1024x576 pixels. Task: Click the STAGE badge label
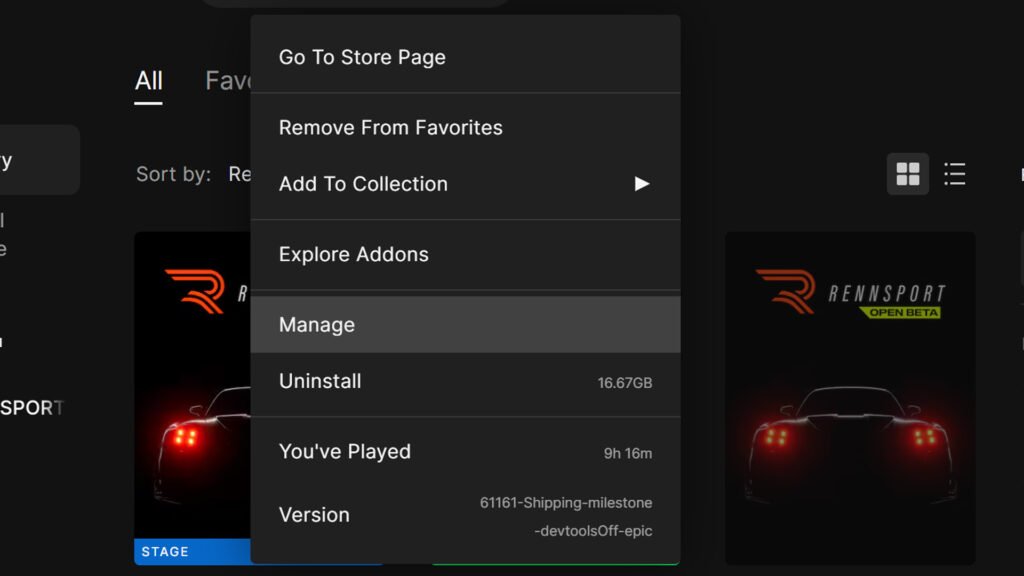pyautogui.click(x=165, y=552)
